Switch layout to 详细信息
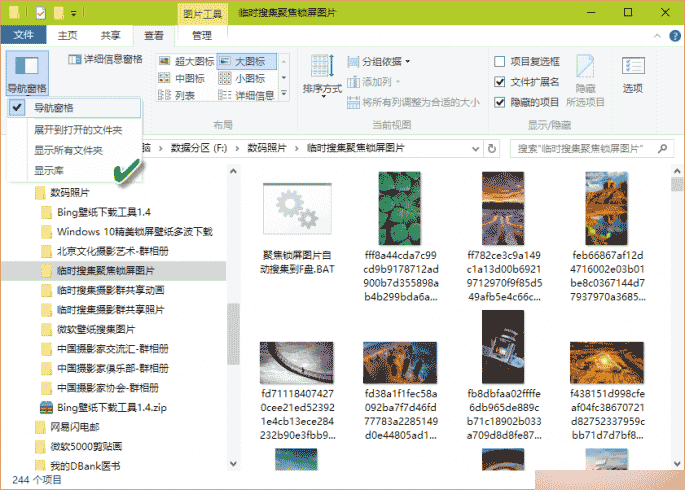The image size is (685, 490). (246, 95)
